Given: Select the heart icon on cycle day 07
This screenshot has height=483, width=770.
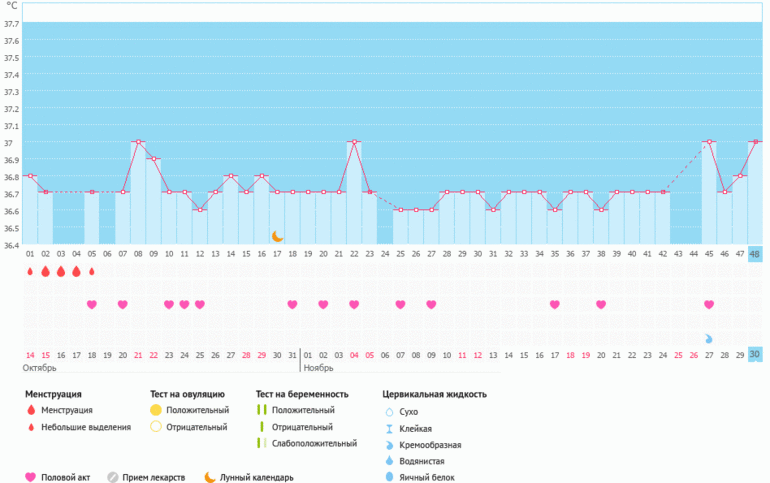Looking at the screenshot, I should click(123, 304).
